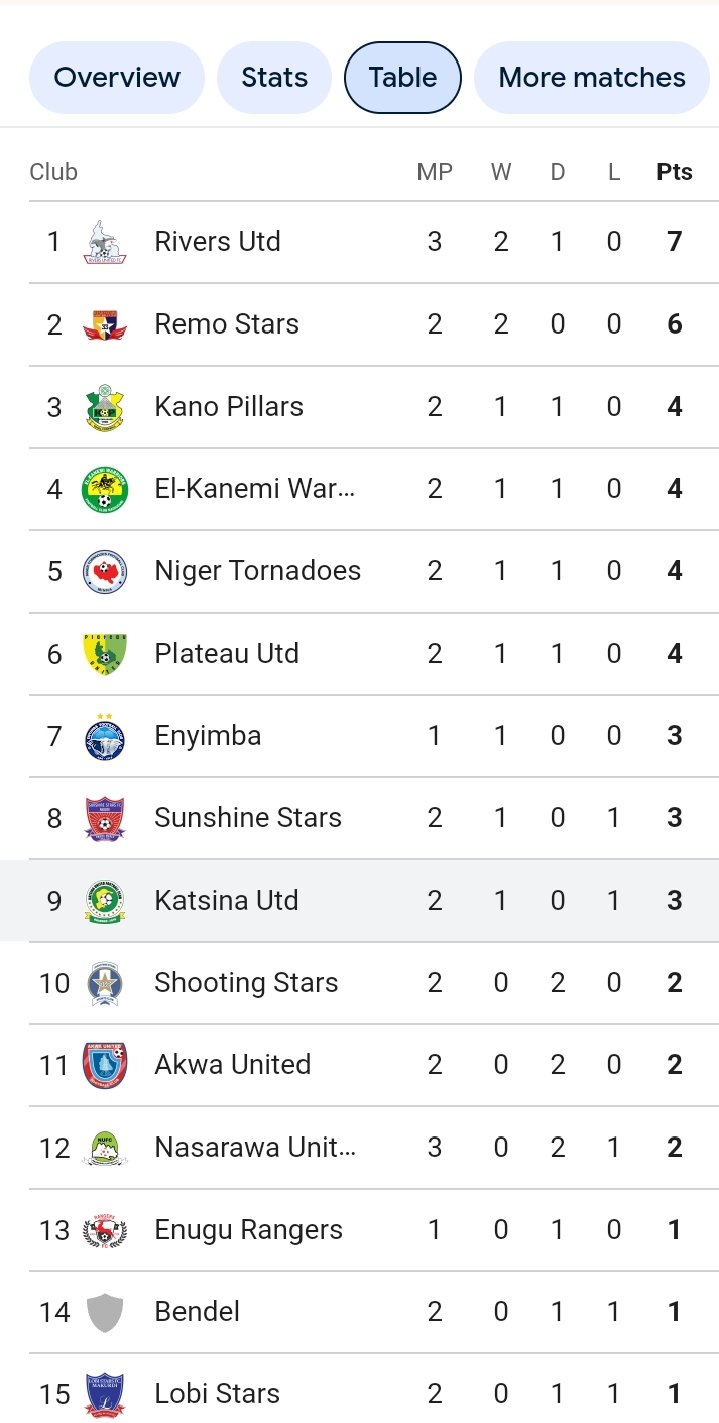Click the Sunshine Stars club logo
Viewport: 719px width, 1423px height.
tap(105, 818)
